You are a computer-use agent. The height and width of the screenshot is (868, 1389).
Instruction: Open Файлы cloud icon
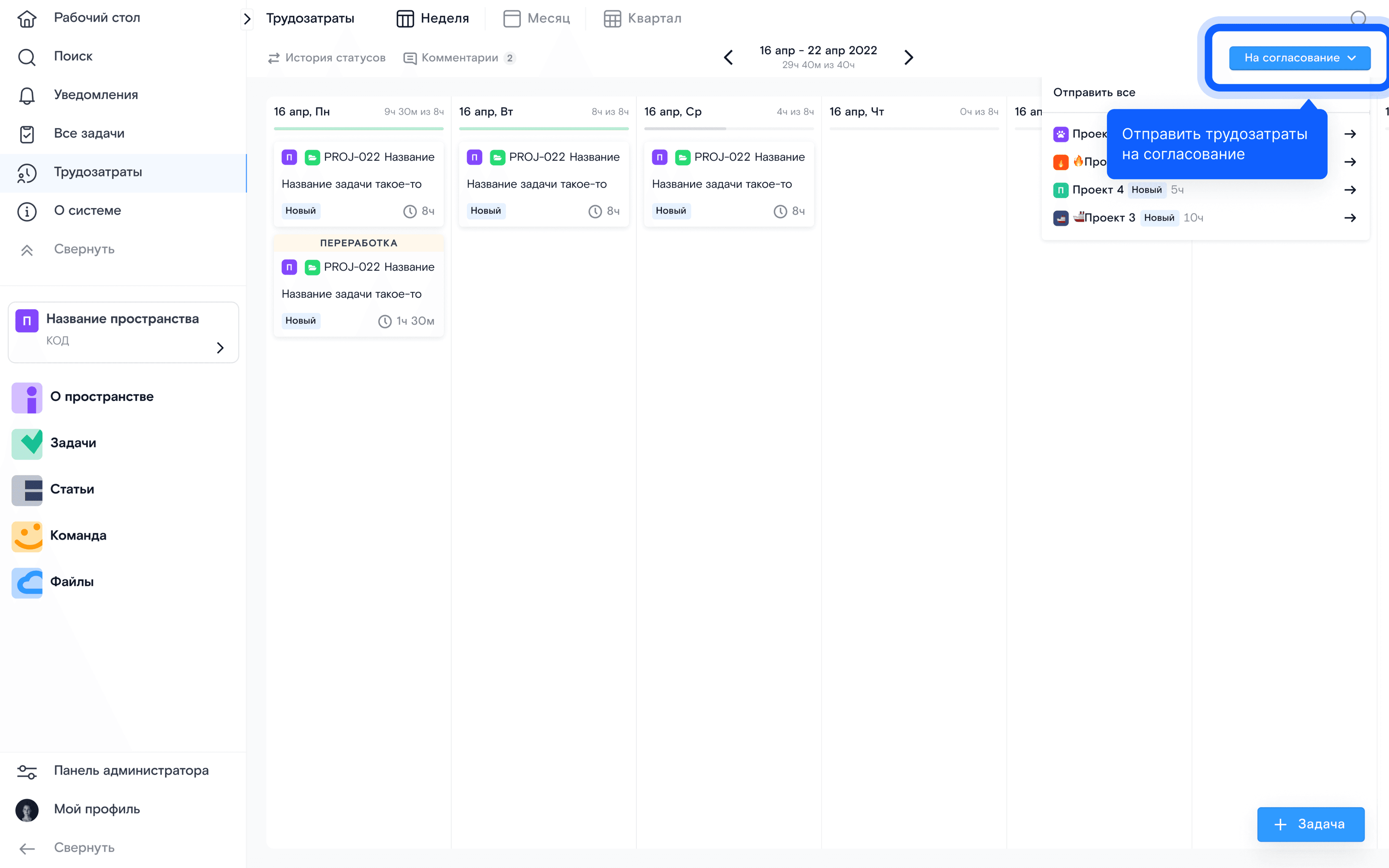click(27, 583)
